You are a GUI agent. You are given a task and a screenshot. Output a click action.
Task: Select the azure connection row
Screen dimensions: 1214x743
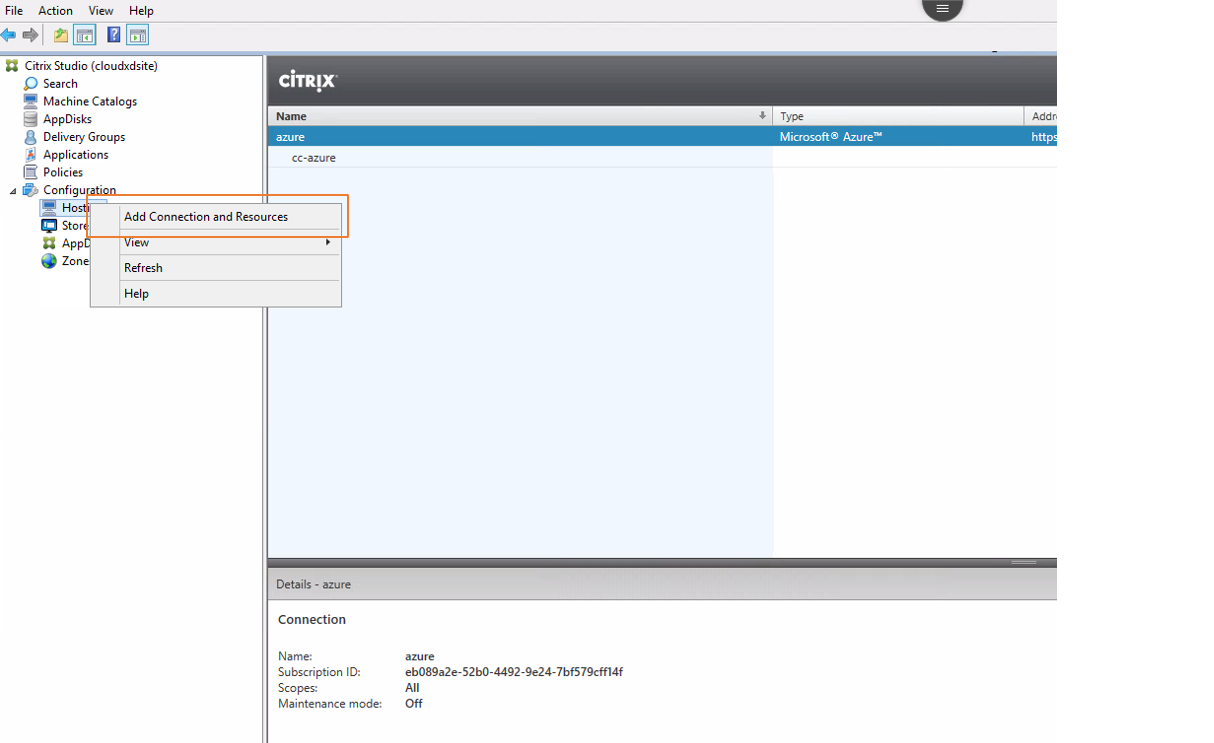(x=662, y=137)
